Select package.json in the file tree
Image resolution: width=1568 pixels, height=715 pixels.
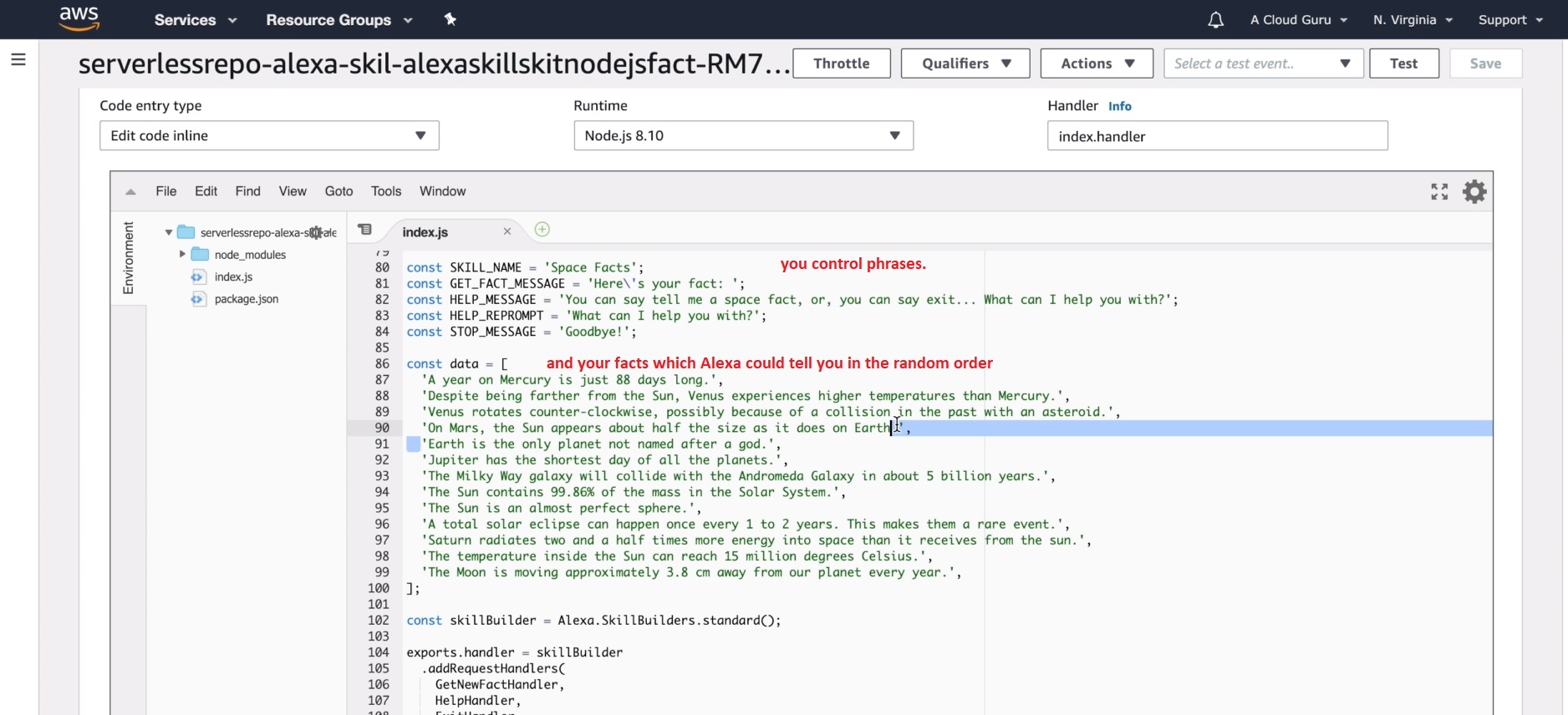(246, 299)
